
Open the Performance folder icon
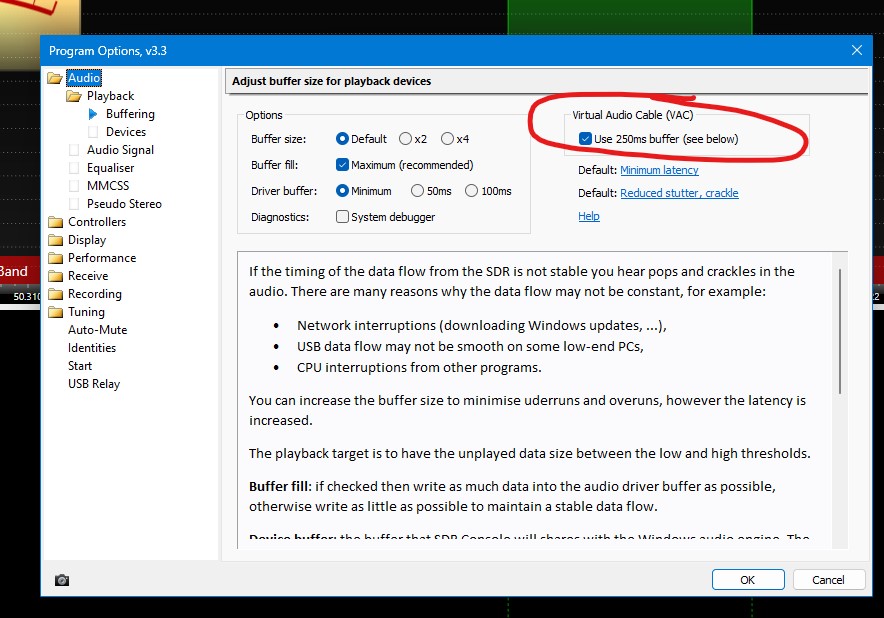[55, 258]
